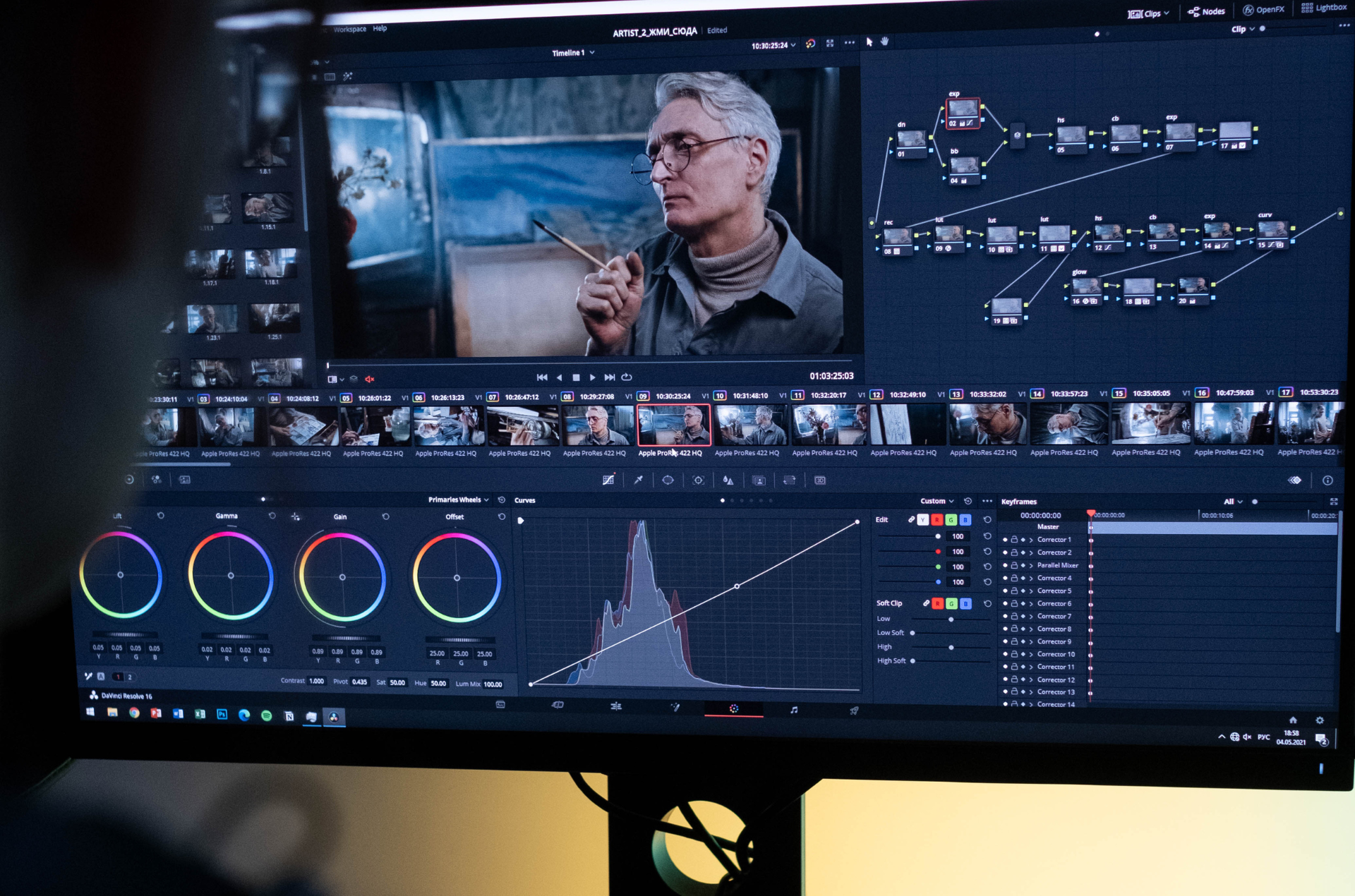Open the Keyframes All dropdown

[1233, 502]
